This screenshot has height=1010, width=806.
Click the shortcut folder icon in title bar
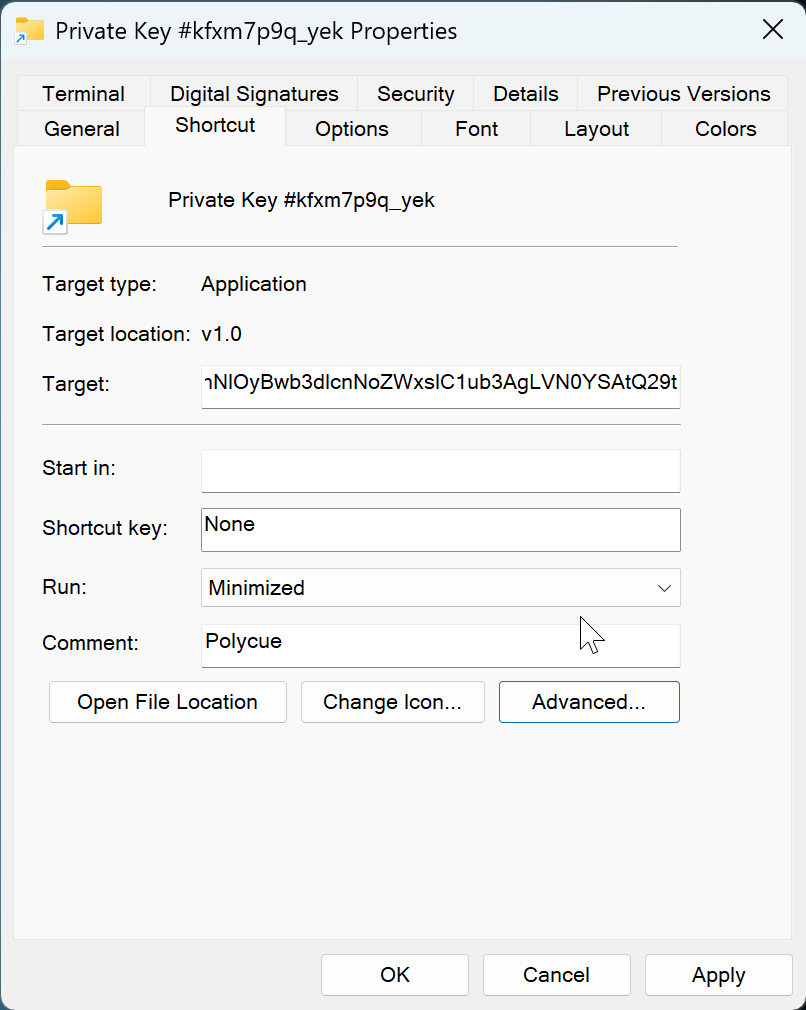click(30, 31)
